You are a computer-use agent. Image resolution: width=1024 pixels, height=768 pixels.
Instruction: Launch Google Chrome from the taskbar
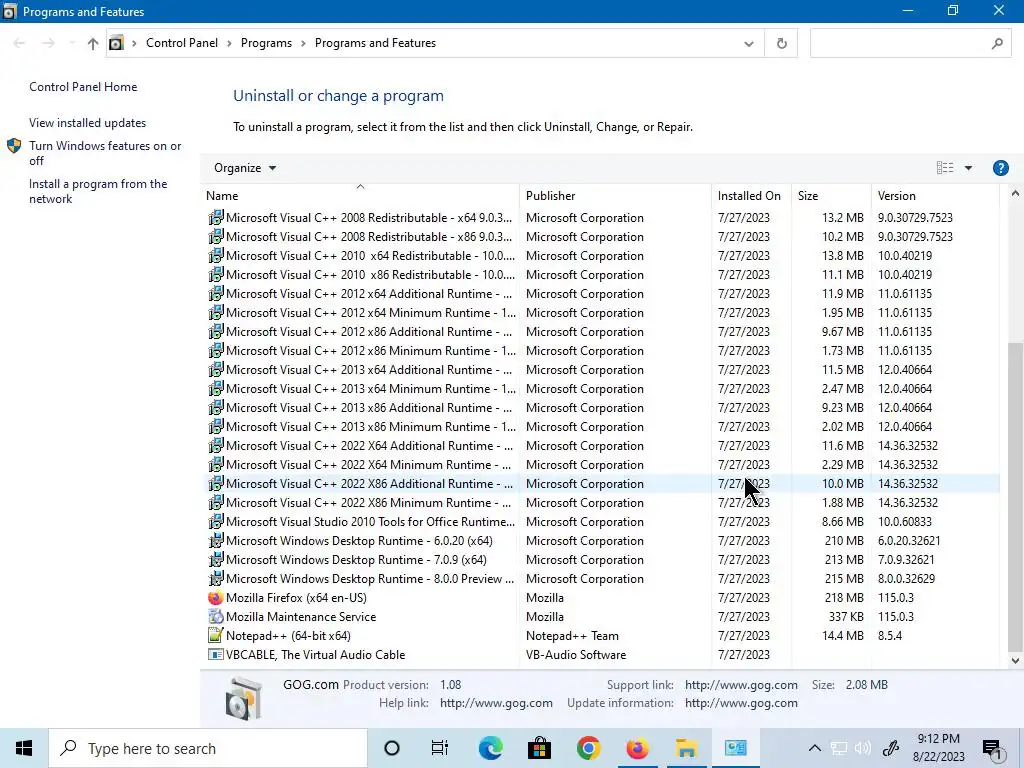(588, 748)
